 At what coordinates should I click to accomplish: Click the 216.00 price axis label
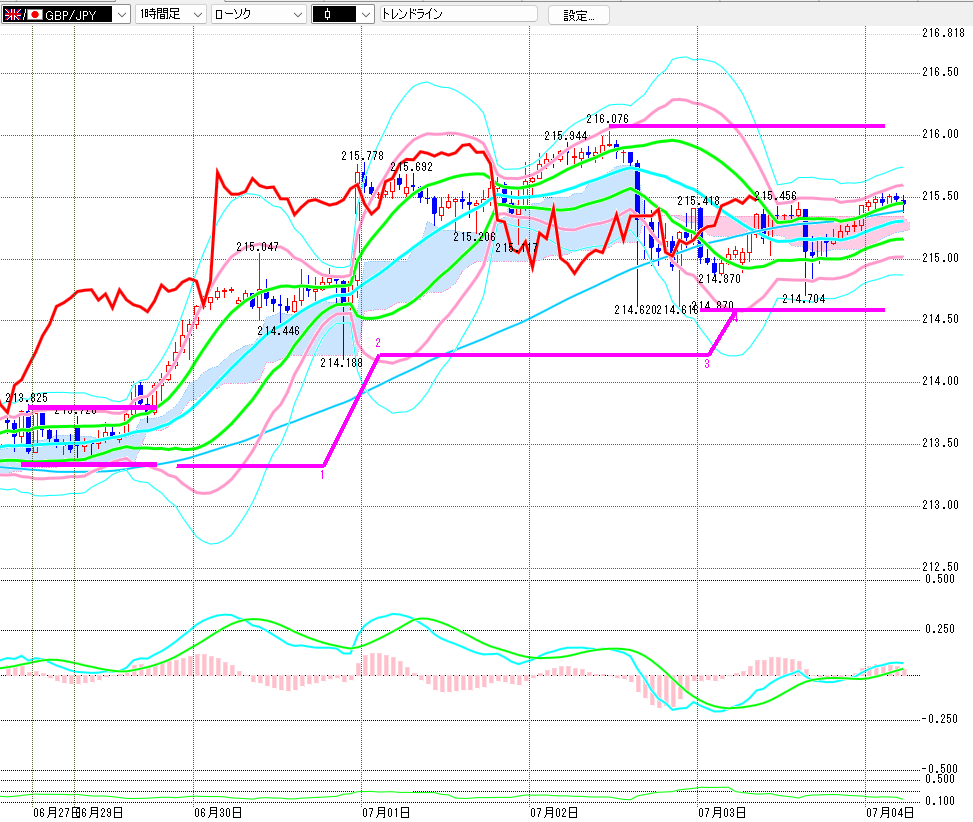pyautogui.click(x=940, y=134)
